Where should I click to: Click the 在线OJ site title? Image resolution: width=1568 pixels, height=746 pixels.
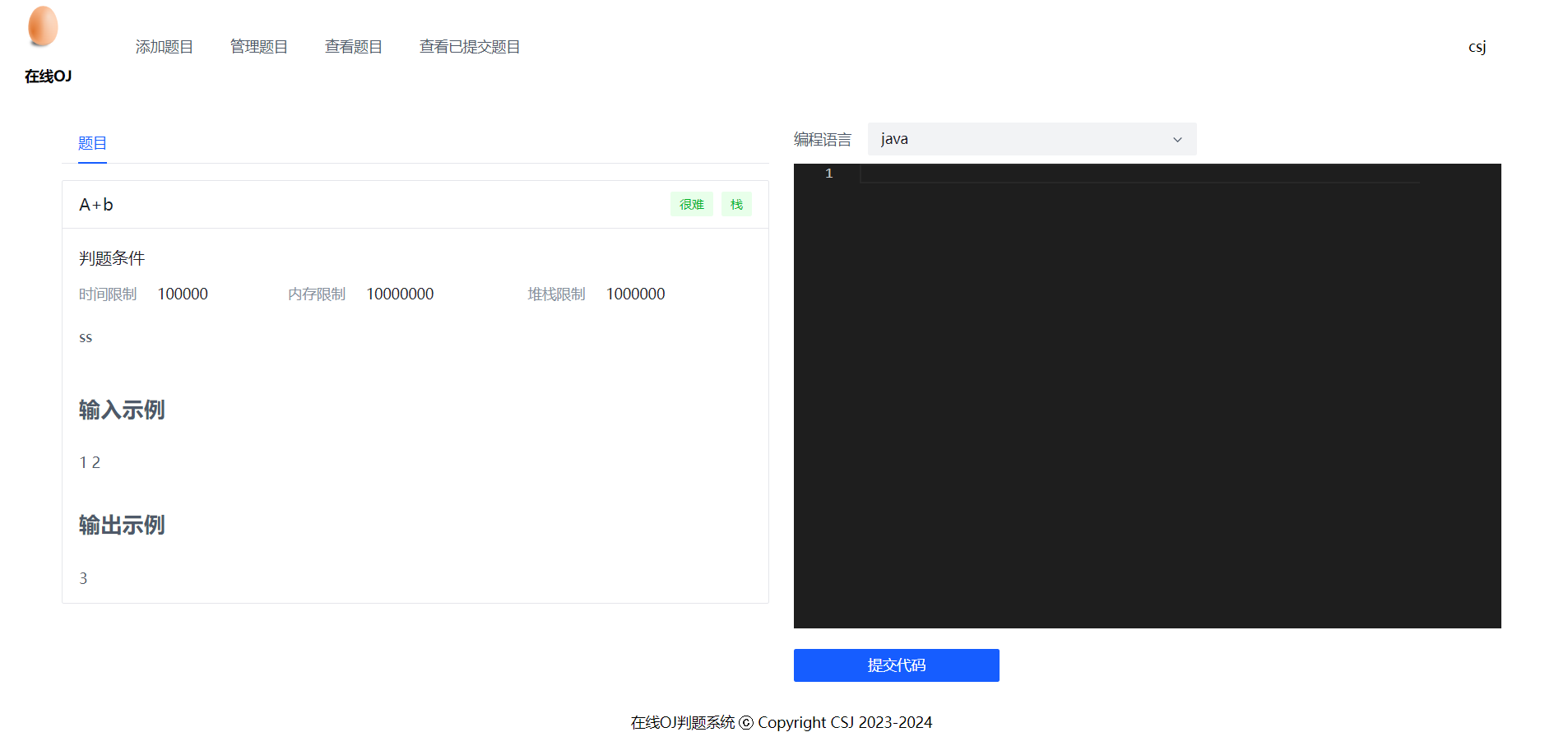coord(48,76)
